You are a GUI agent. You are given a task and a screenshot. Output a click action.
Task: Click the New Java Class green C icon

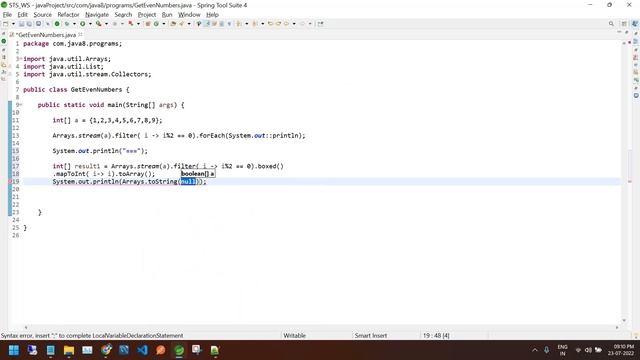[156, 24]
